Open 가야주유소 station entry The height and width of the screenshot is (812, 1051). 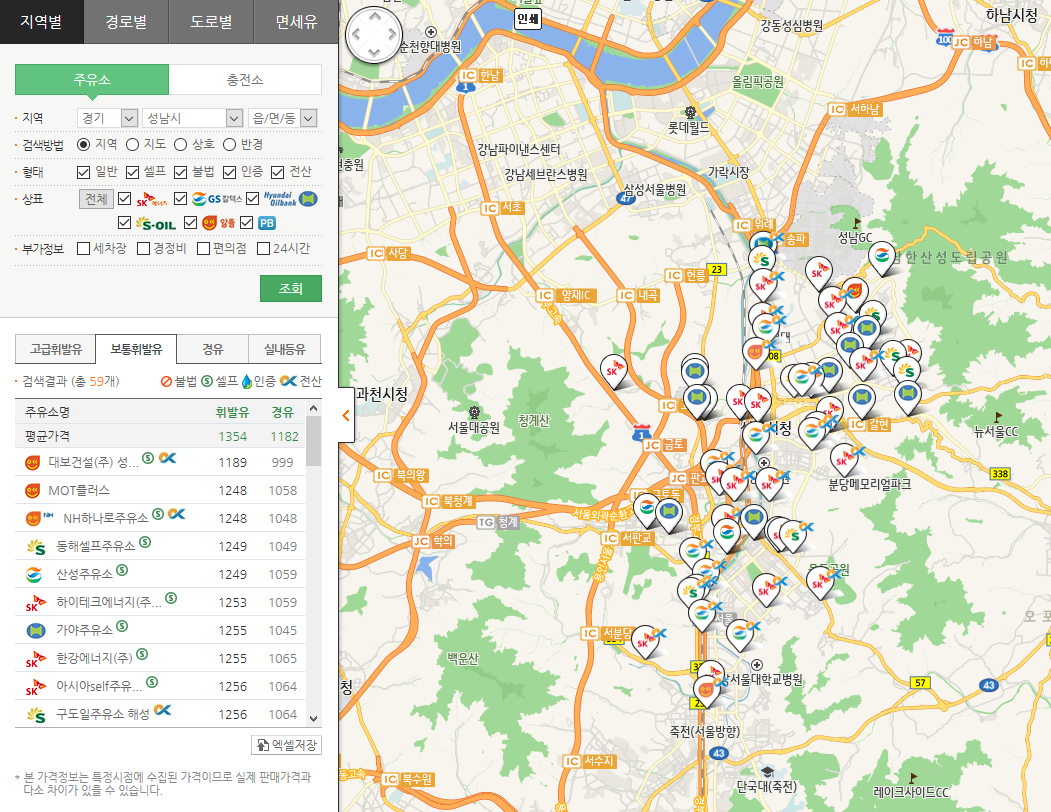160,630
